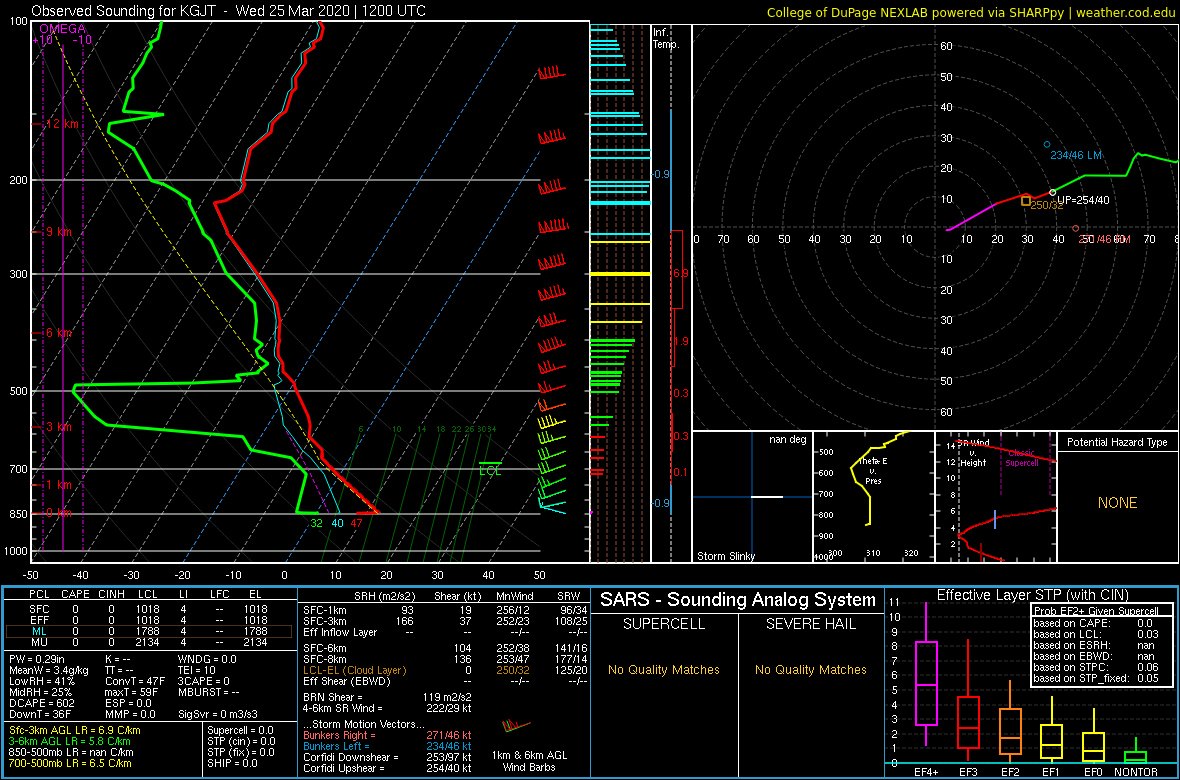The image size is (1180, 780).
Task: Click the green surface dewpoint value 32
Action: point(316,523)
